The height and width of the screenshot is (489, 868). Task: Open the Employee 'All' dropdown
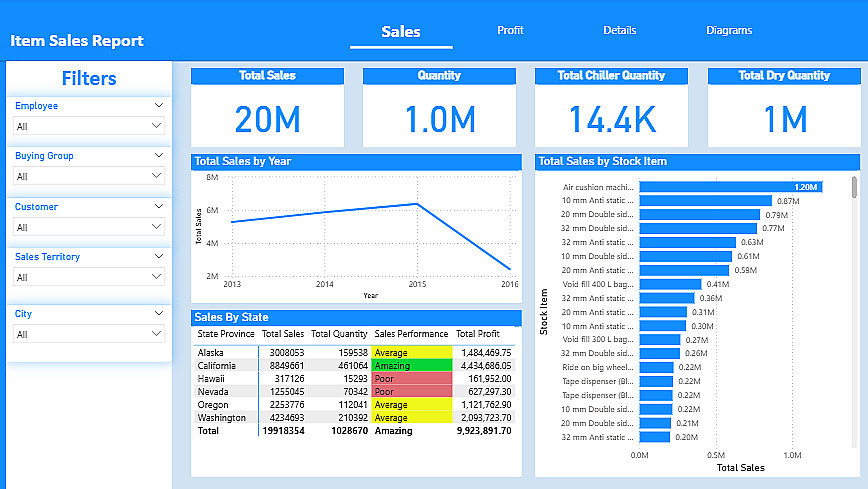(89, 126)
